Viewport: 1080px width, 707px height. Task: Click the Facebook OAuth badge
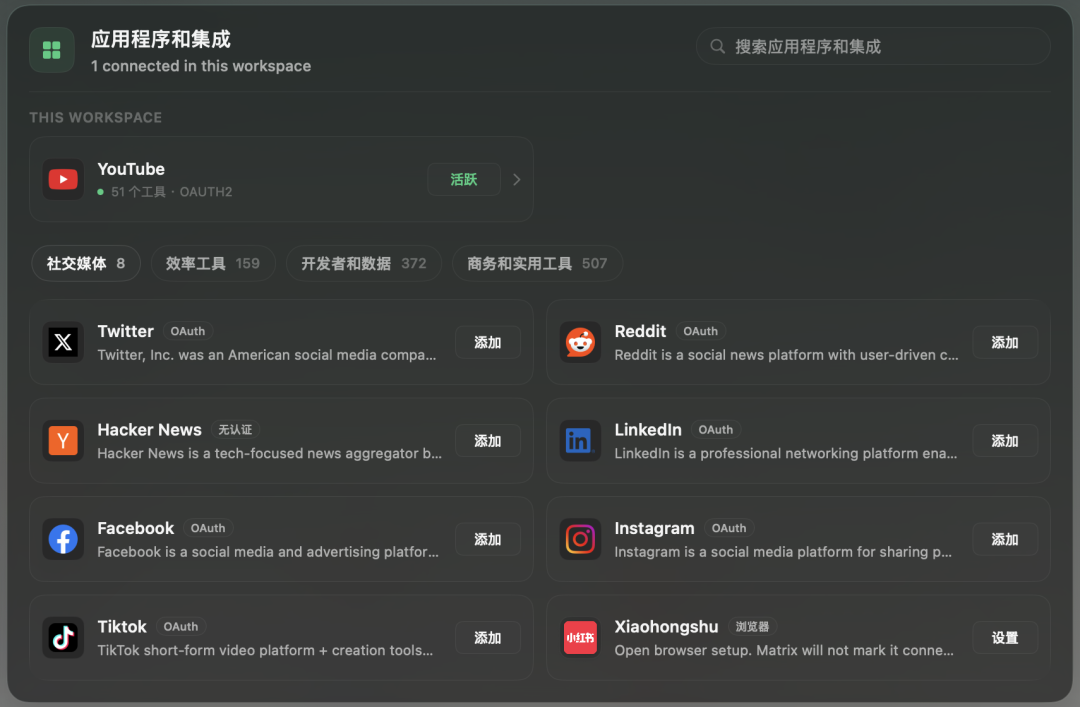(x=208, y=529)
